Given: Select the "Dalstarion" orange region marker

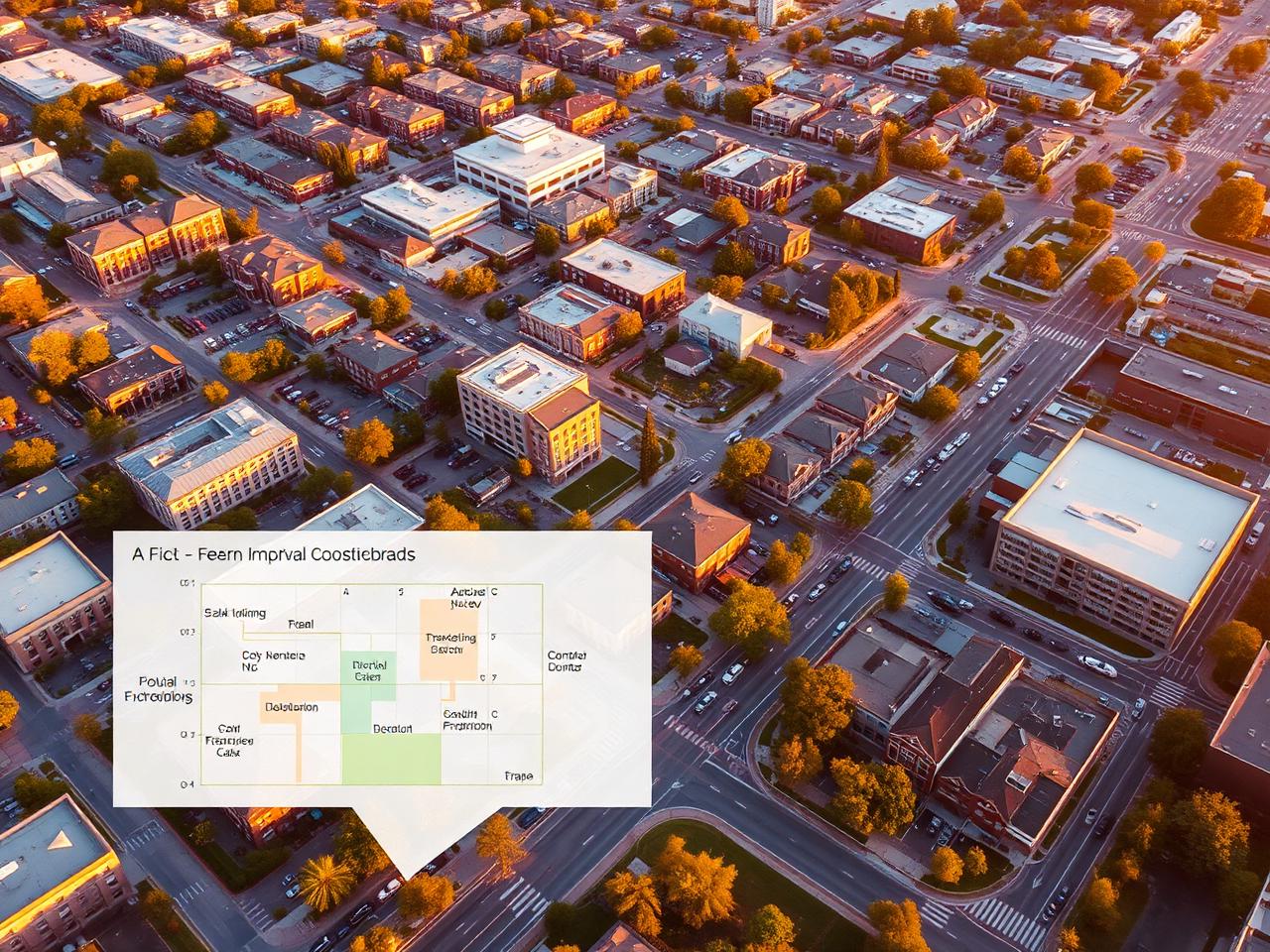Looking at the screenshot, I should [292, 708].
